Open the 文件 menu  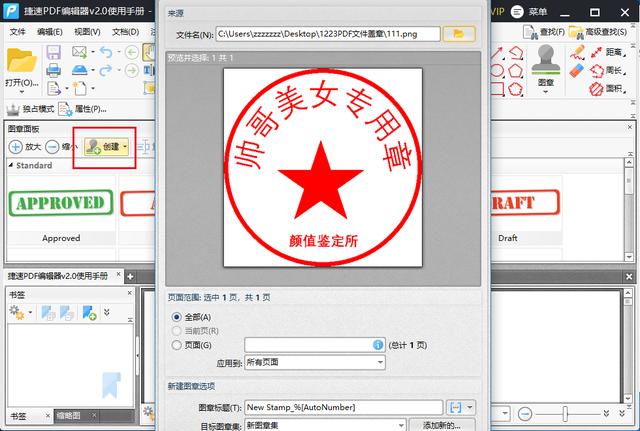(18, 32)
